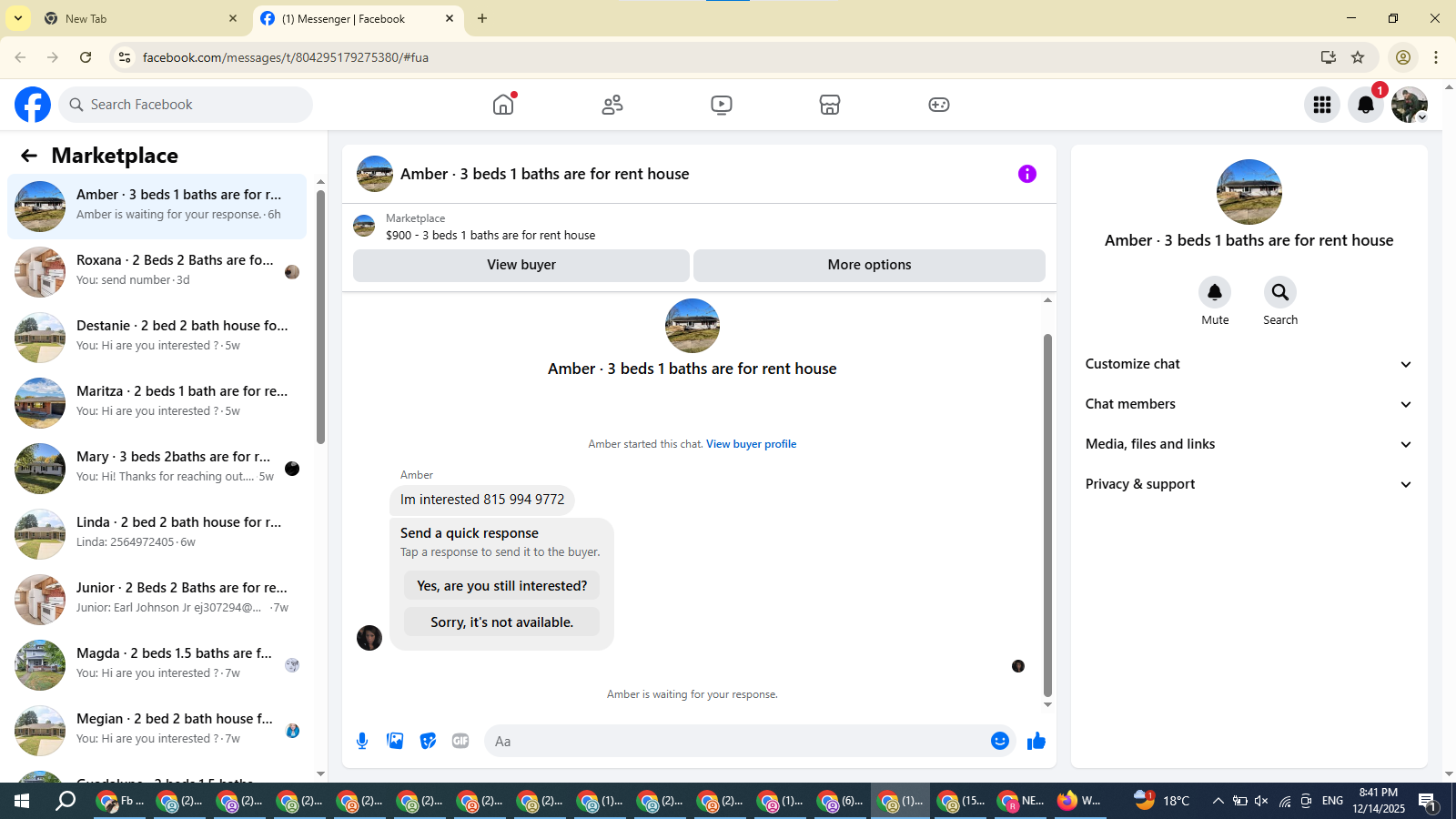Click the ENG language indicator
The image size is (1456, 819).
coord(1332,801)
